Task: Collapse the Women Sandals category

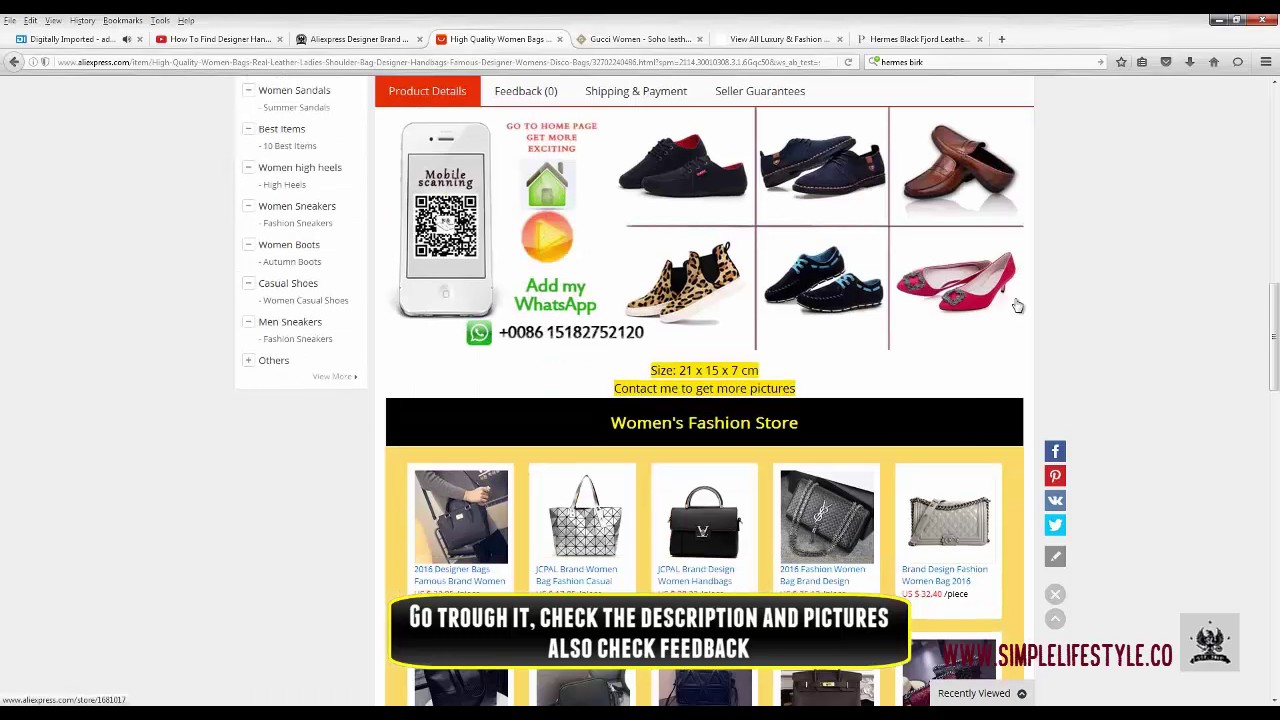Action: tap(248, 90)
